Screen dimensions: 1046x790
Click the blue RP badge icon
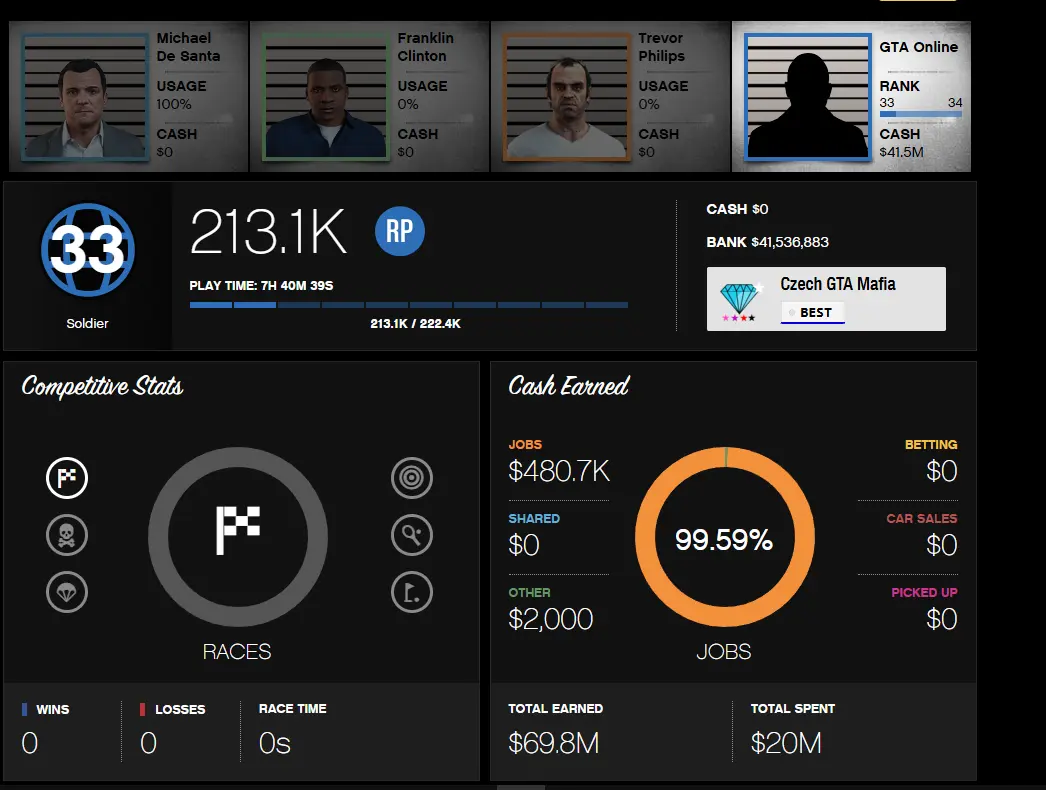point(400,231)
